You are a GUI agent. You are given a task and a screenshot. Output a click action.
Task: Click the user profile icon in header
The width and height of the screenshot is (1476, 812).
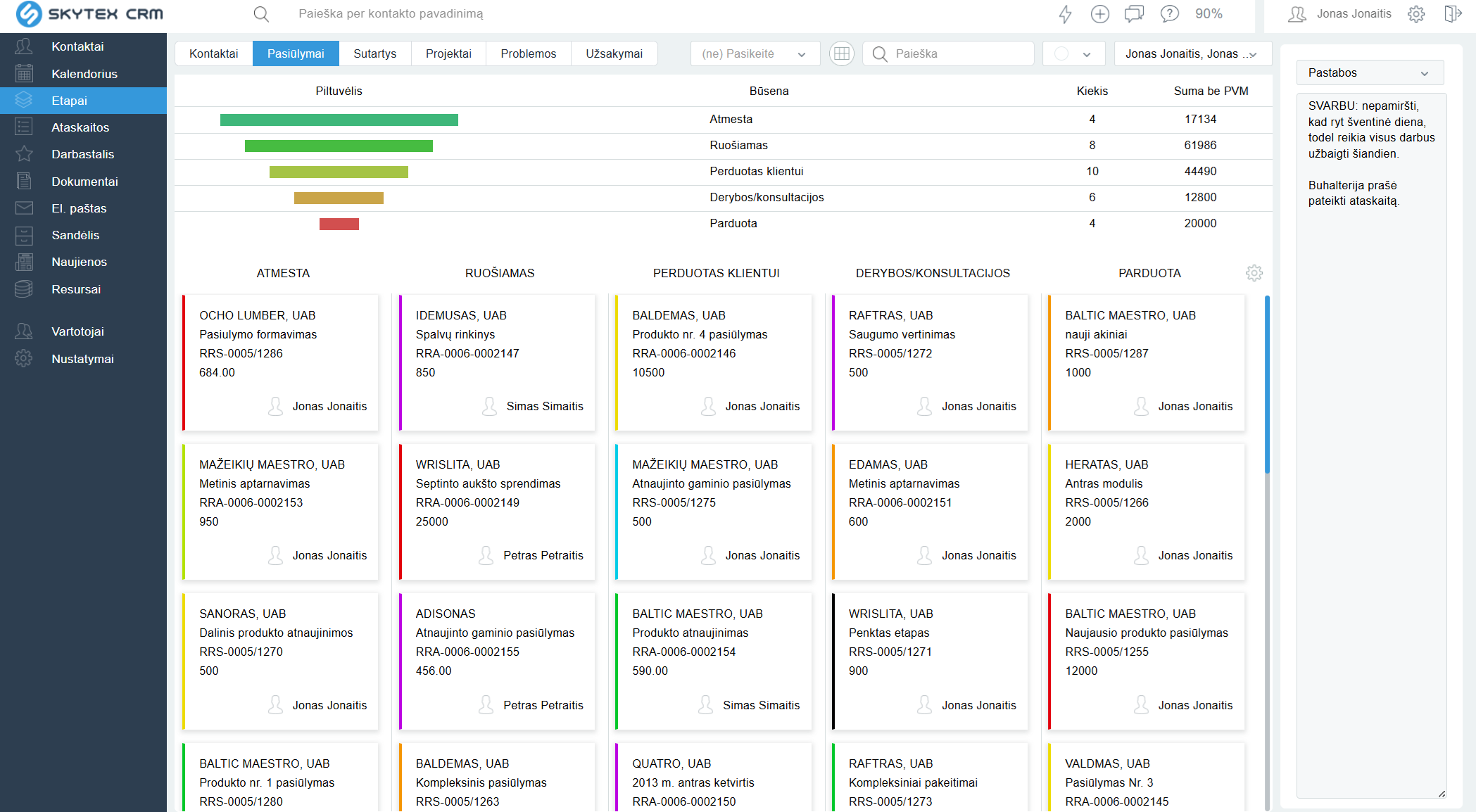[x=1297, y=14]
